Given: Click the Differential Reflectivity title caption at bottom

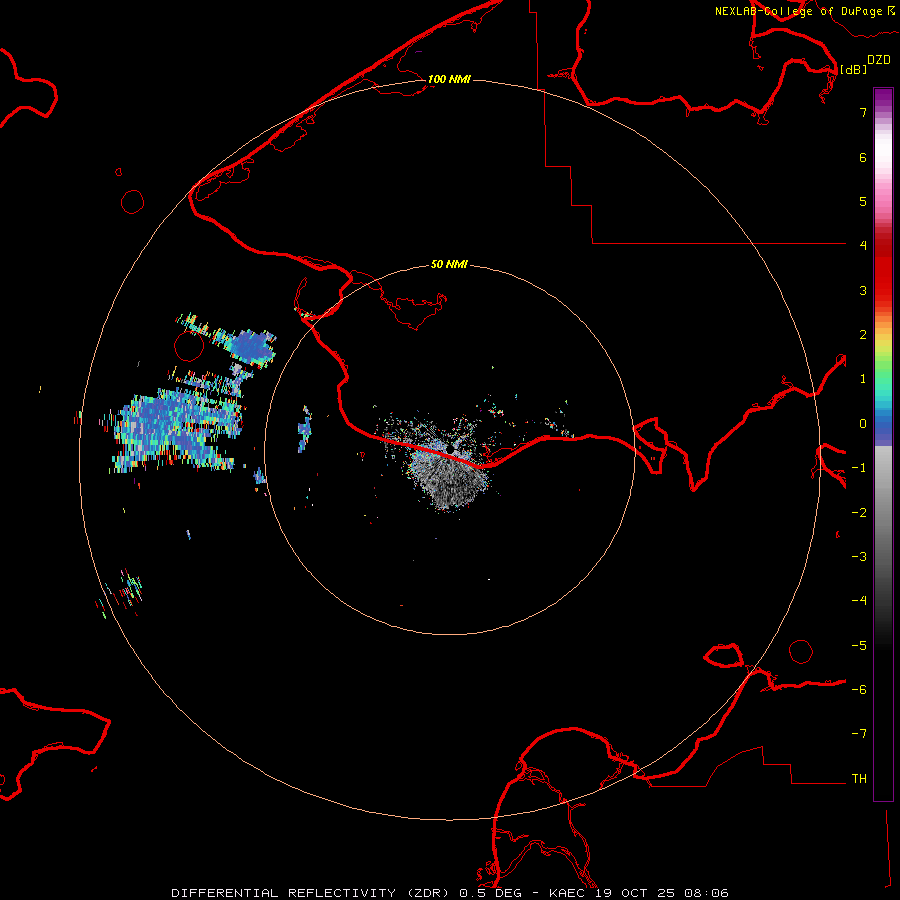Looking at the screenshot, I should pos(450,893).
